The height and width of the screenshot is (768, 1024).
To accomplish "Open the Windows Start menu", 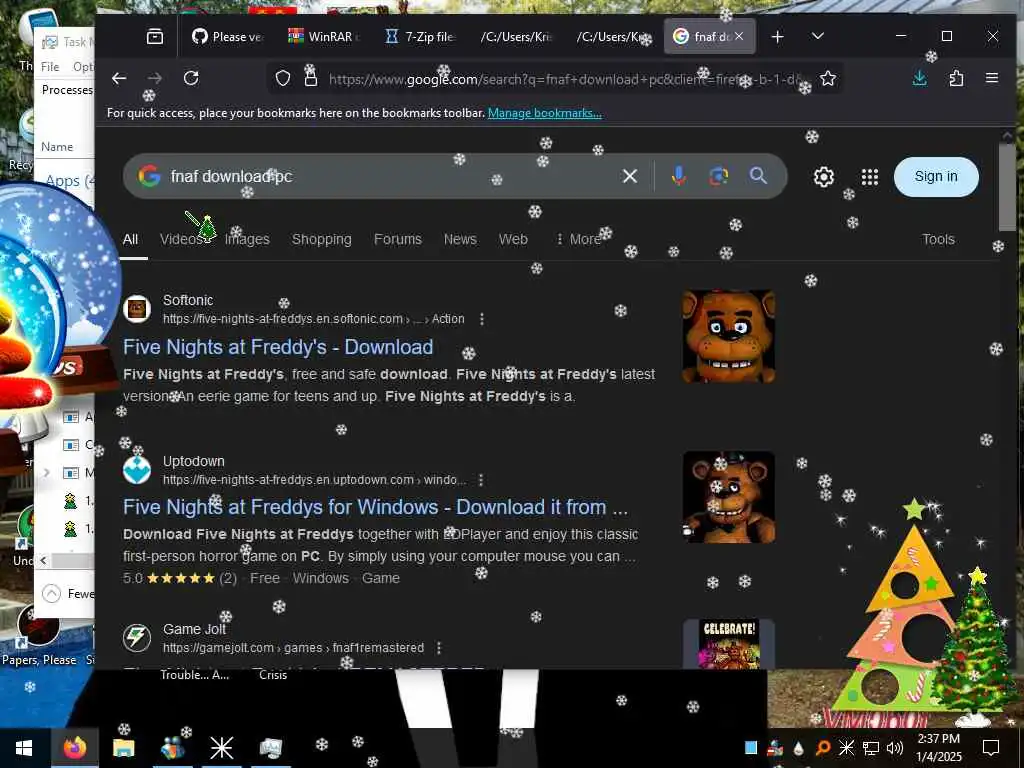I will [24, 748].
